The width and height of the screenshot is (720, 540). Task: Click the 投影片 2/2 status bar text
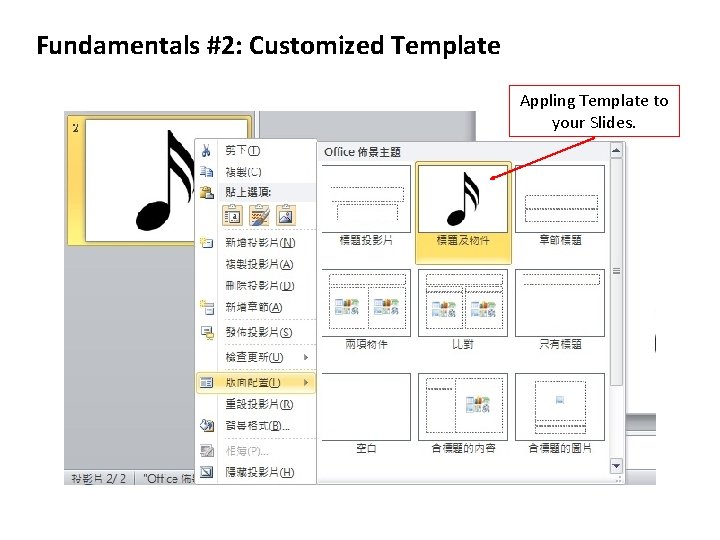tap(99, 478)
